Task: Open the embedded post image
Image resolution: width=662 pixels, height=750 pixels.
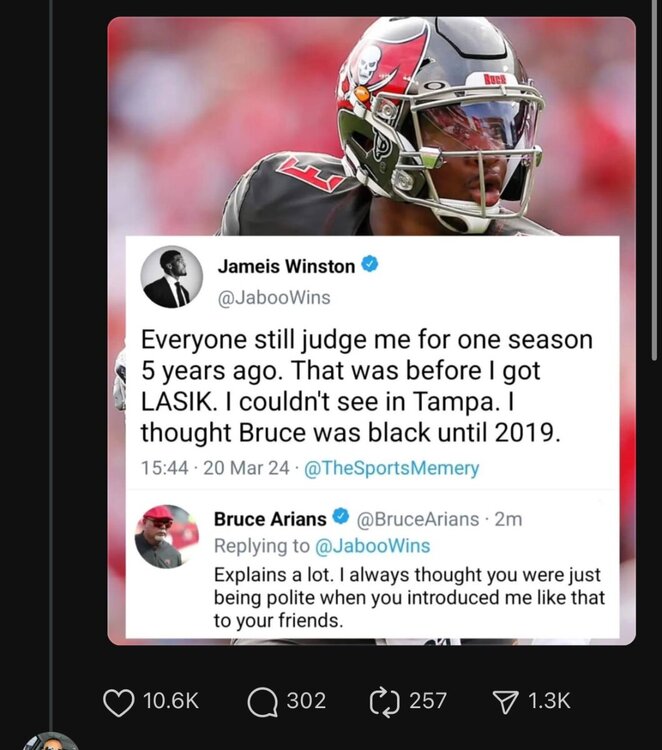Action: (x=372, y=331)
